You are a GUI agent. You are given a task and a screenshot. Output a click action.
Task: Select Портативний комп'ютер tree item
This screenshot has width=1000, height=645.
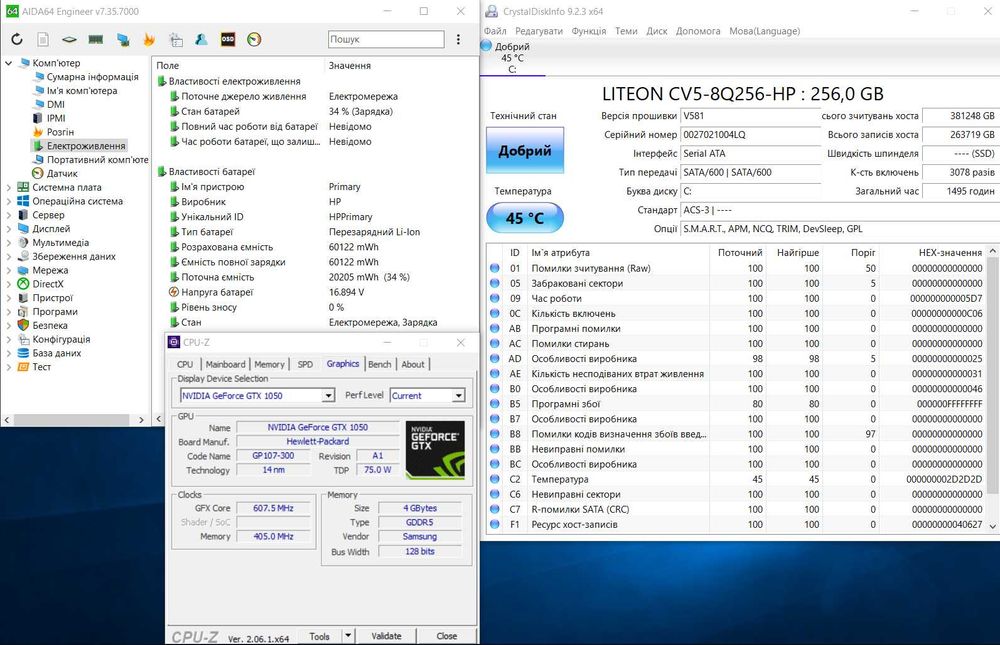point(98,159)
